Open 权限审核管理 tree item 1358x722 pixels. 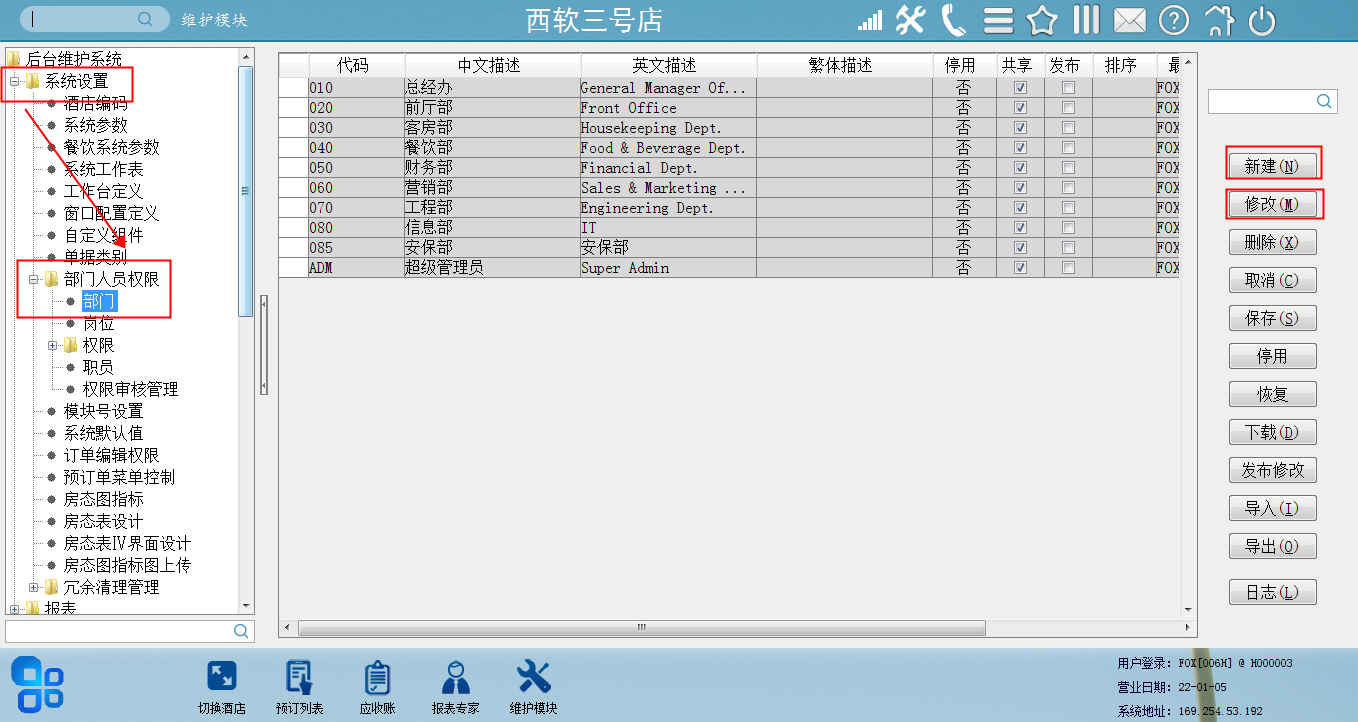(130, 389)
